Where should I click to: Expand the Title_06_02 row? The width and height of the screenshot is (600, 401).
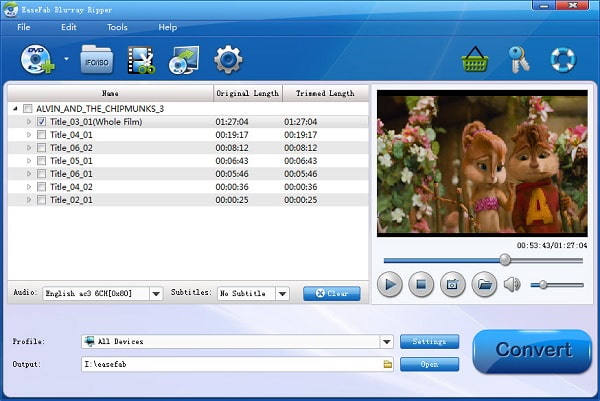[29, 148]
